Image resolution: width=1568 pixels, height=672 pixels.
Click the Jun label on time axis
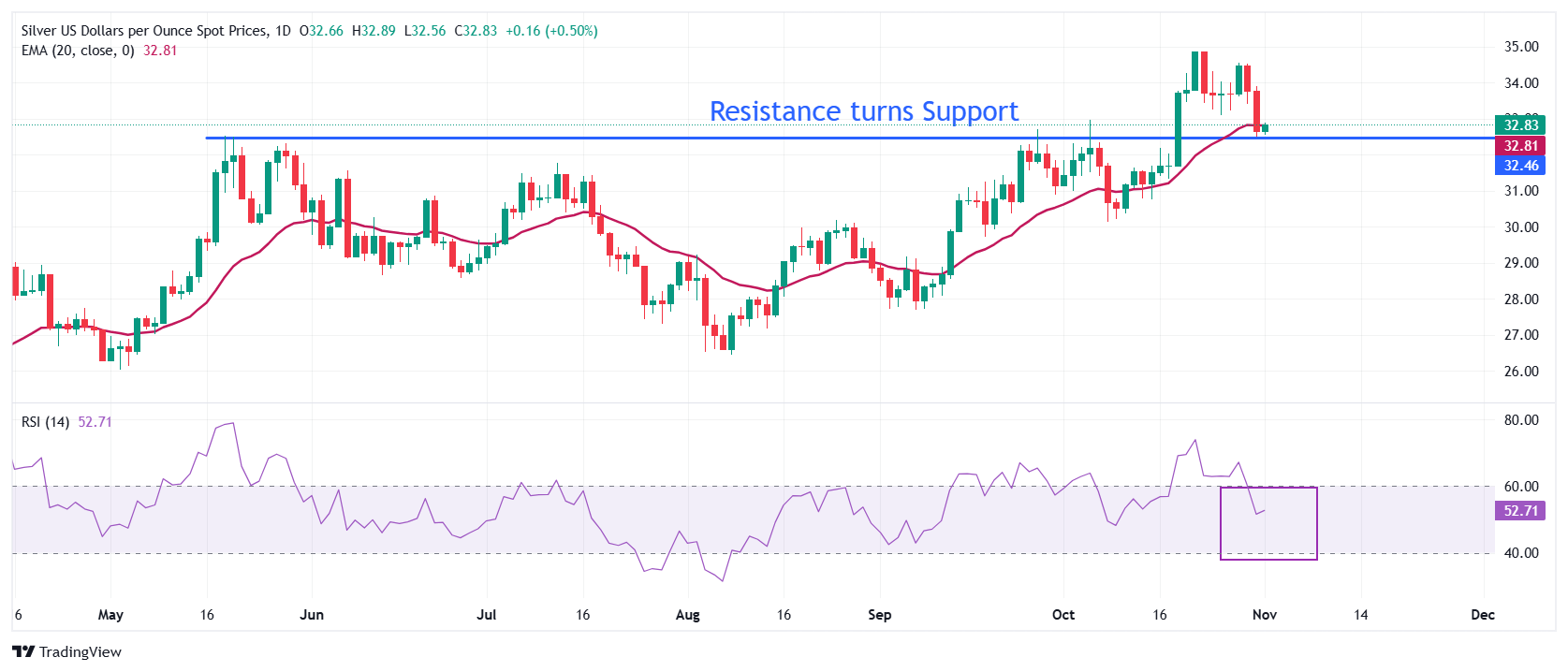pyautogui.click(x=312, y=615)
